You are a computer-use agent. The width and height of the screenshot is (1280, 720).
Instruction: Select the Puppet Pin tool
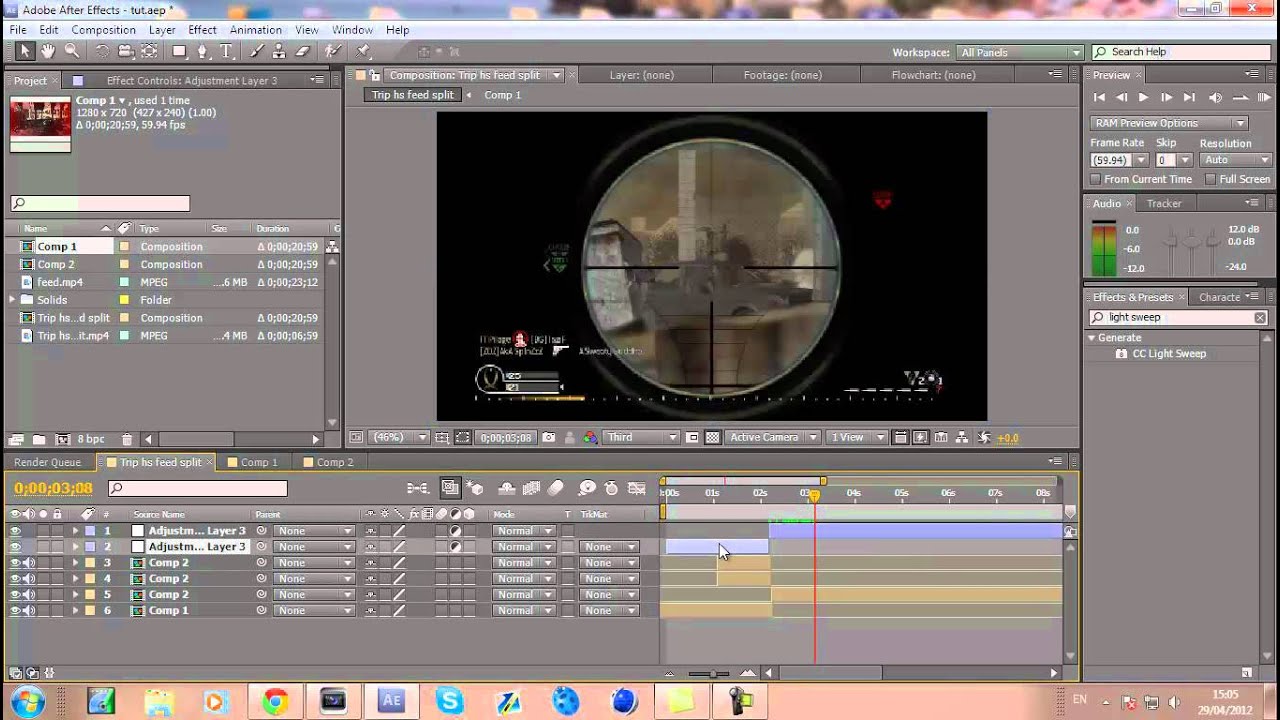(x=363, y=51)
